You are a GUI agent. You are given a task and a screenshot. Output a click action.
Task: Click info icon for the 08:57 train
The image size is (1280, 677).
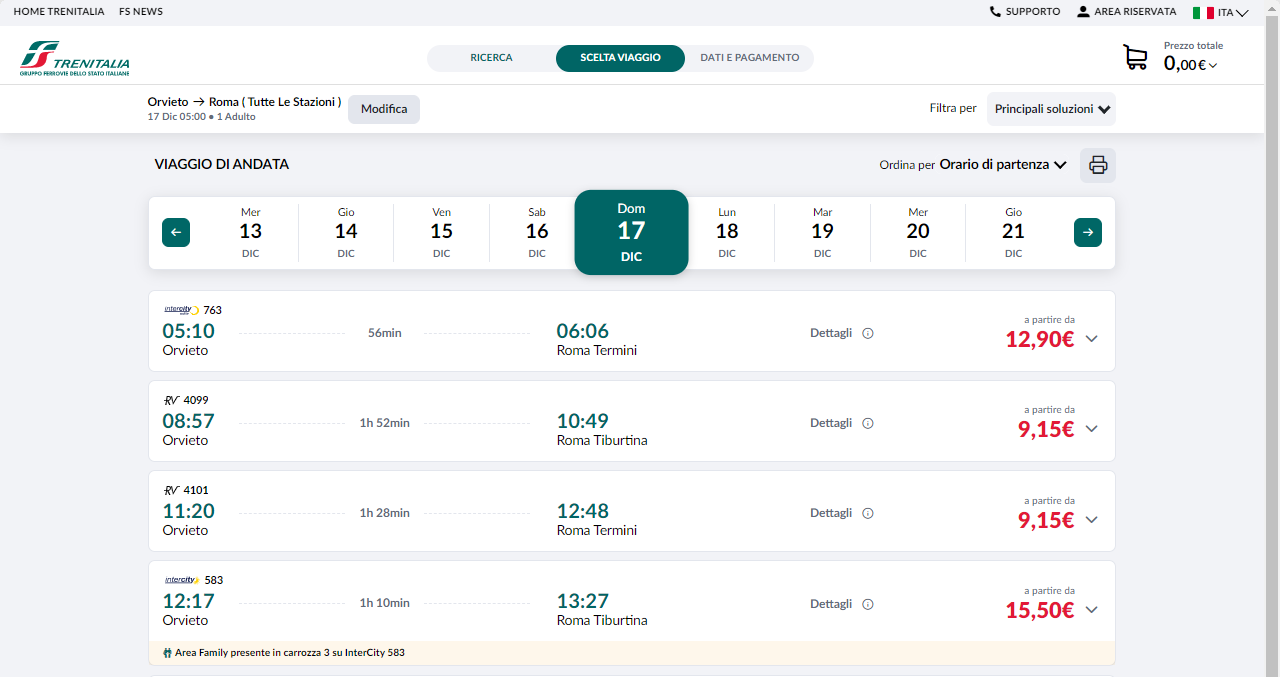coord(868,423)
